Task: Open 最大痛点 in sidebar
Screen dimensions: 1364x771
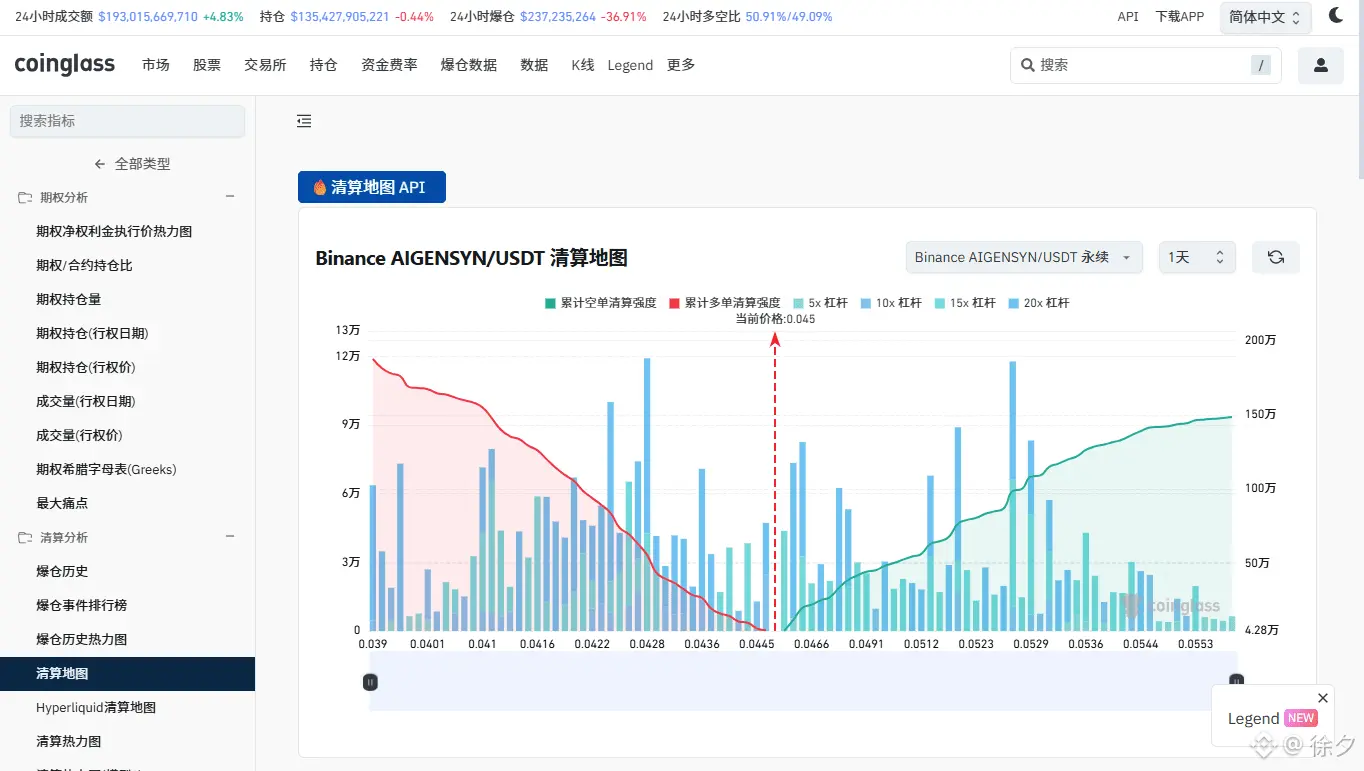Action: coord(62,504)
